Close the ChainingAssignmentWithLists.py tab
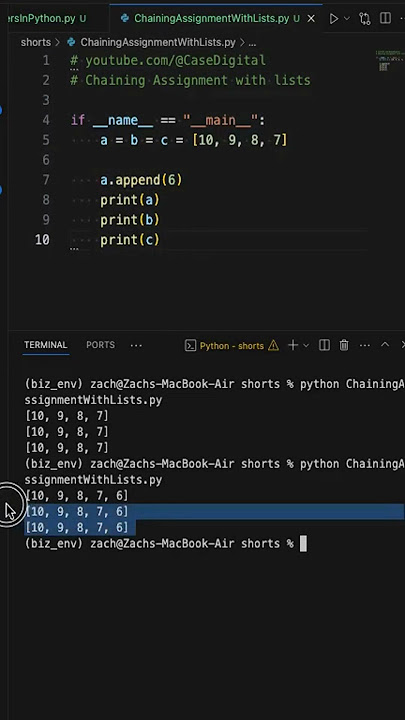The width and height of the screenshot is (405, 720). pos(311,18)
